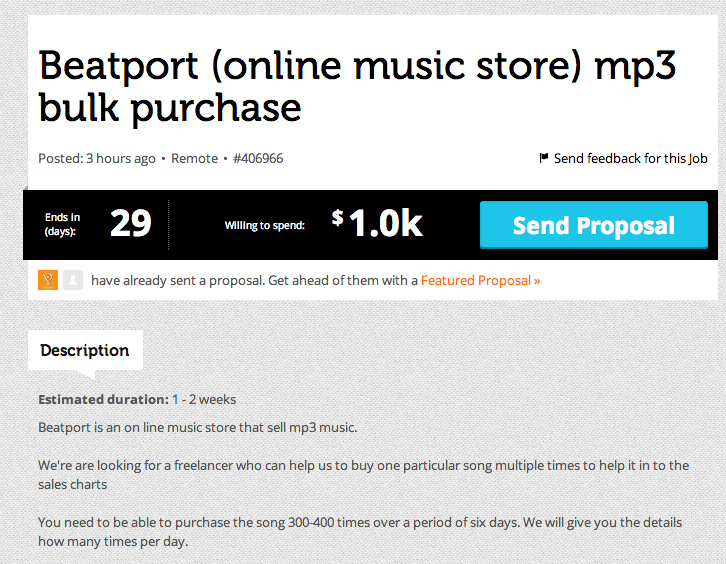726x564 pixels.
Task: Click the orange proposer avatar thumbnail
Action: click(48, 280)
